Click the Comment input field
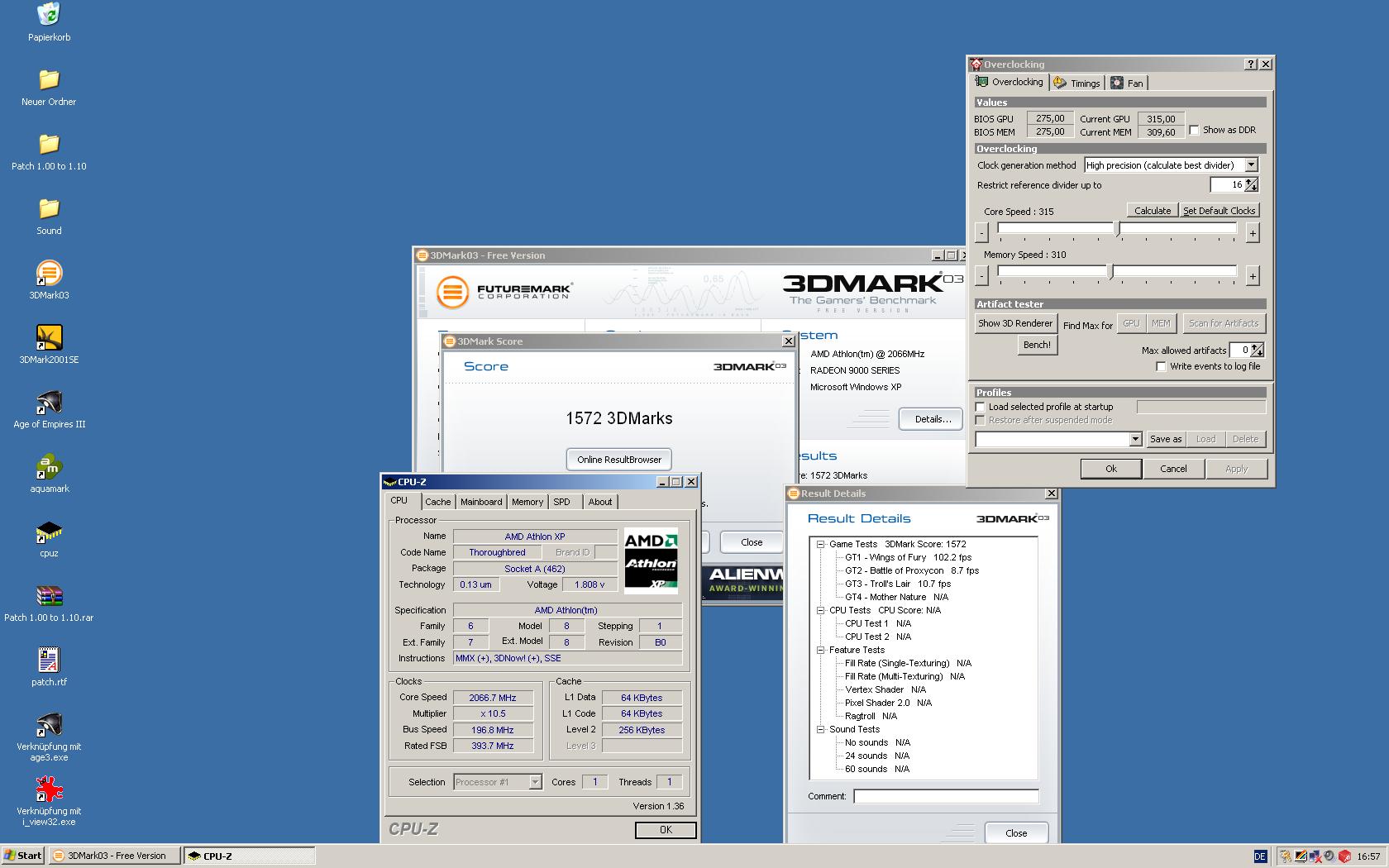The image size is (1389, 868). pos(946,796)
